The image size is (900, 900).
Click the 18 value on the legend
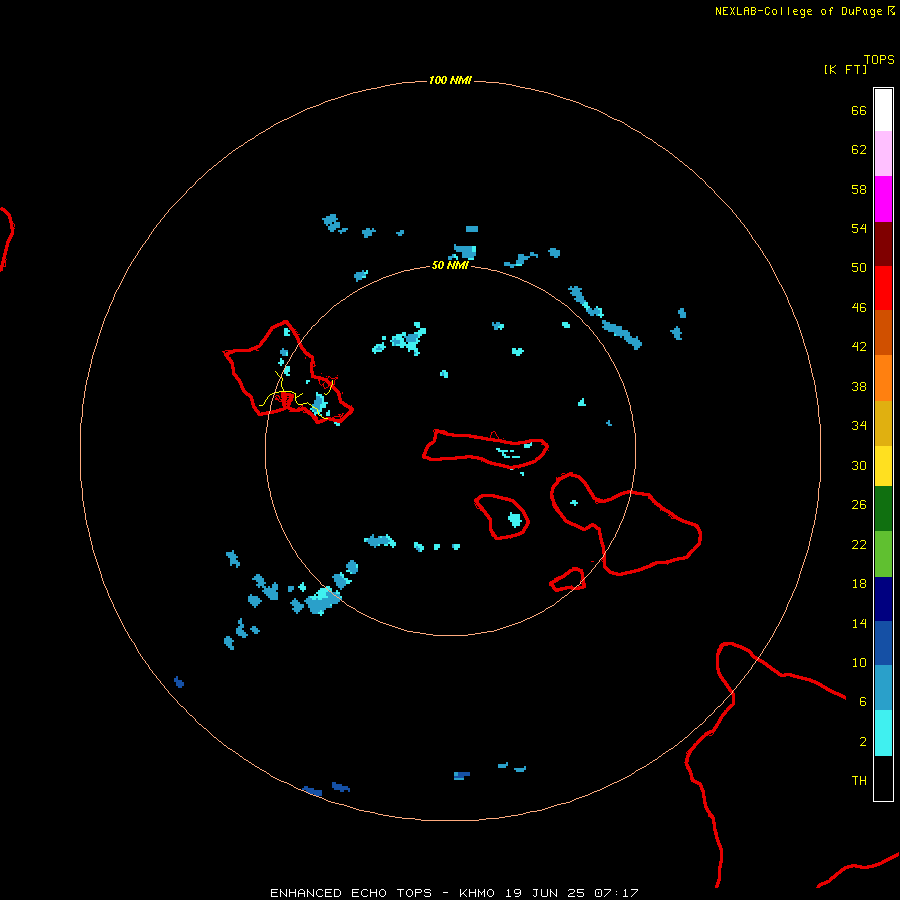pos(859,584)
